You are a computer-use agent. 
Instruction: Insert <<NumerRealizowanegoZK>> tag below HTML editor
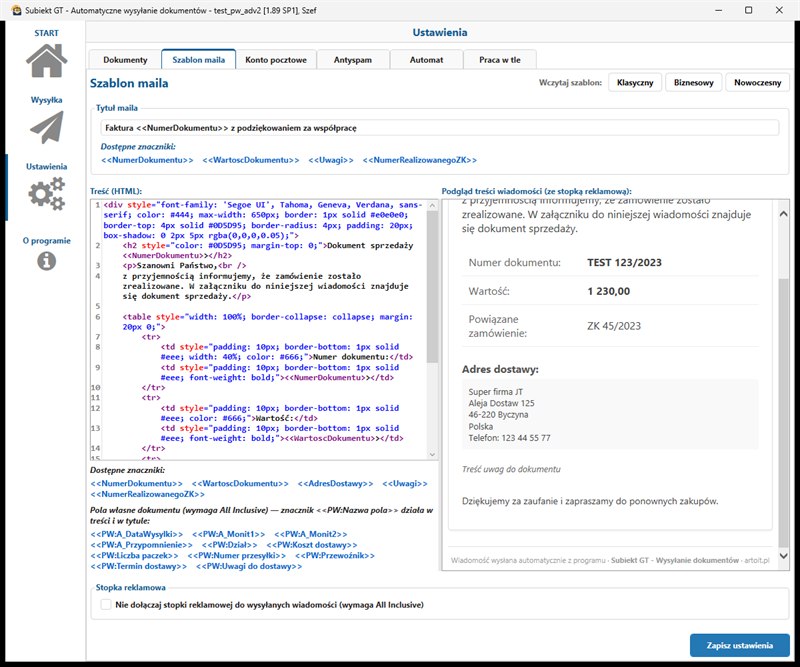pyautogui.click(x=147, y=494)
